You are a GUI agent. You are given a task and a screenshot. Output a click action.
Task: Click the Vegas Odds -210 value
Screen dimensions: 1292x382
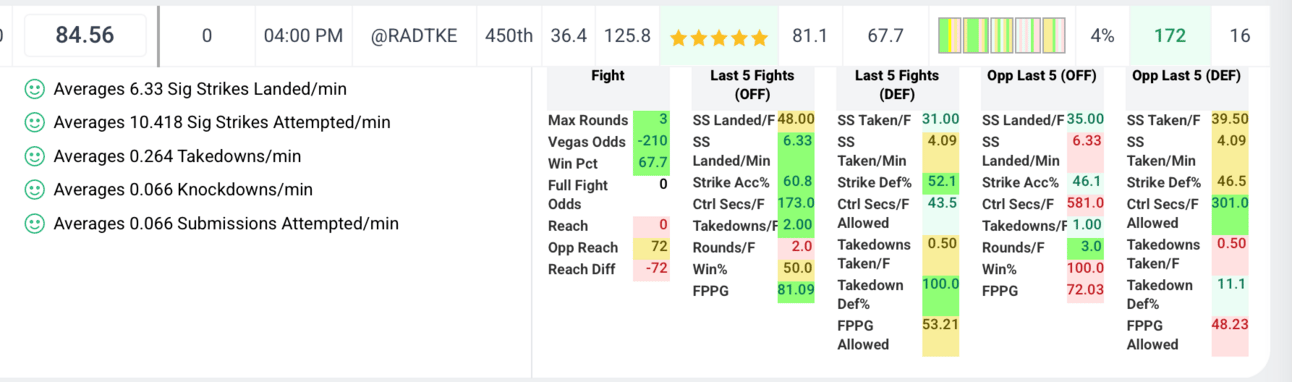[651, 141]
